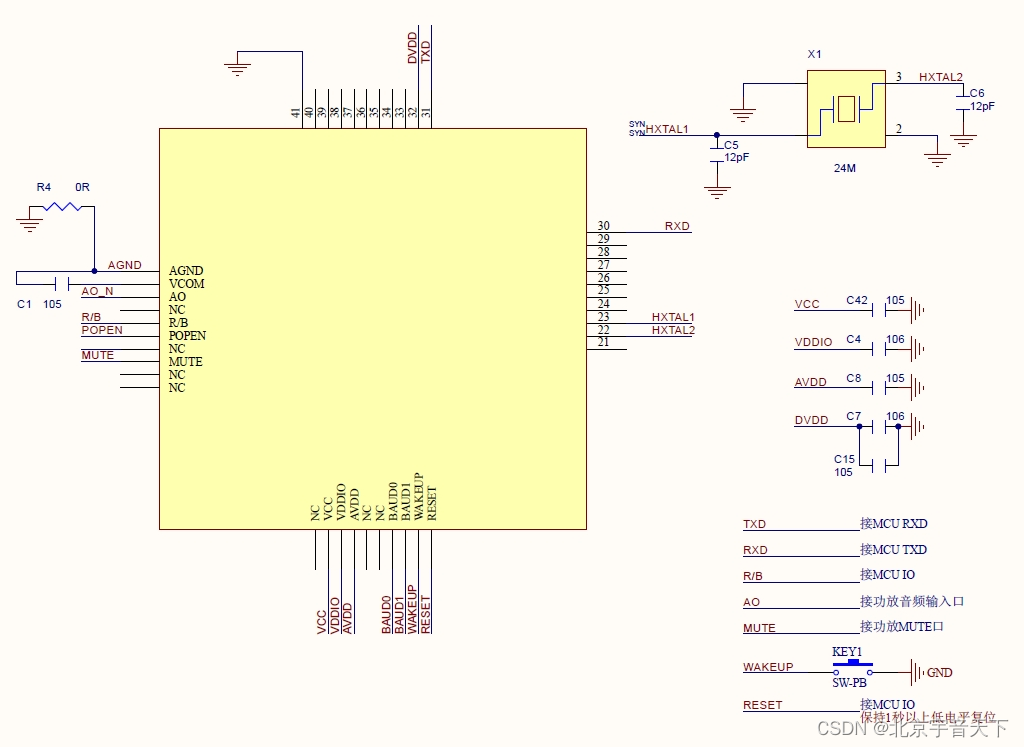Click the ground symbol after capacitor C8
The image size is (1024, 747).
pos(918,387)
